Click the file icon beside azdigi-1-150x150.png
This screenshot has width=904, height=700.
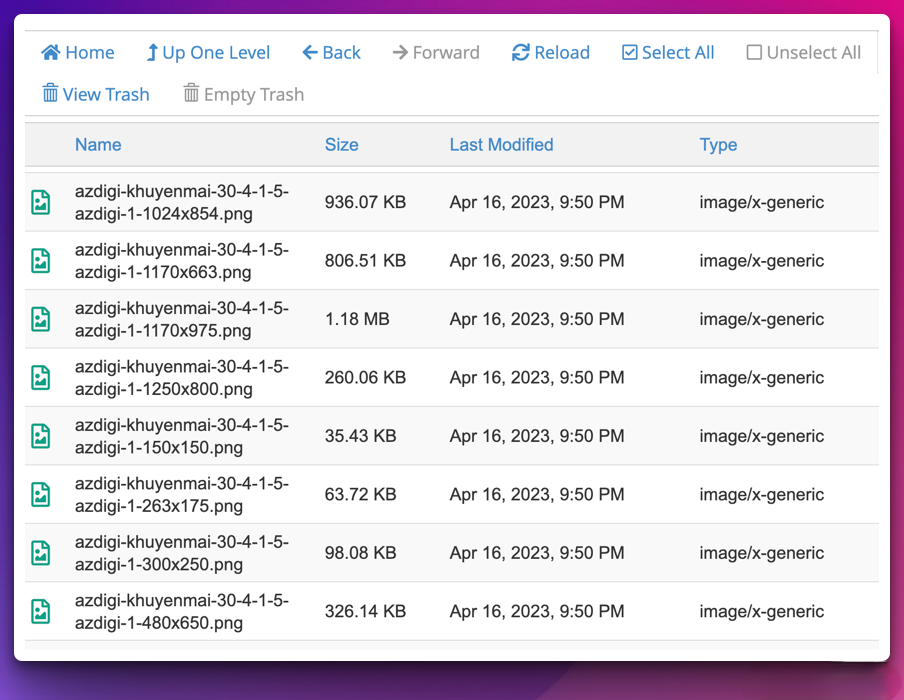[x=40, y=436]
